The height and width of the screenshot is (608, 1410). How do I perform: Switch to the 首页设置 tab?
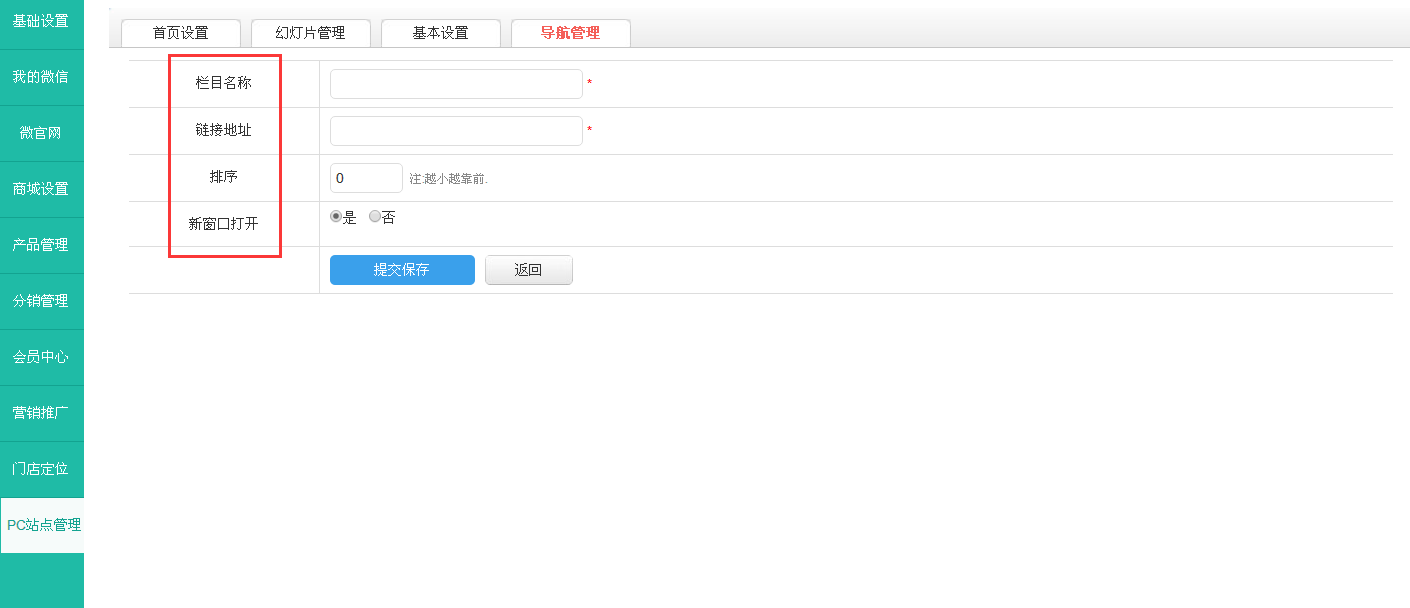181,33
